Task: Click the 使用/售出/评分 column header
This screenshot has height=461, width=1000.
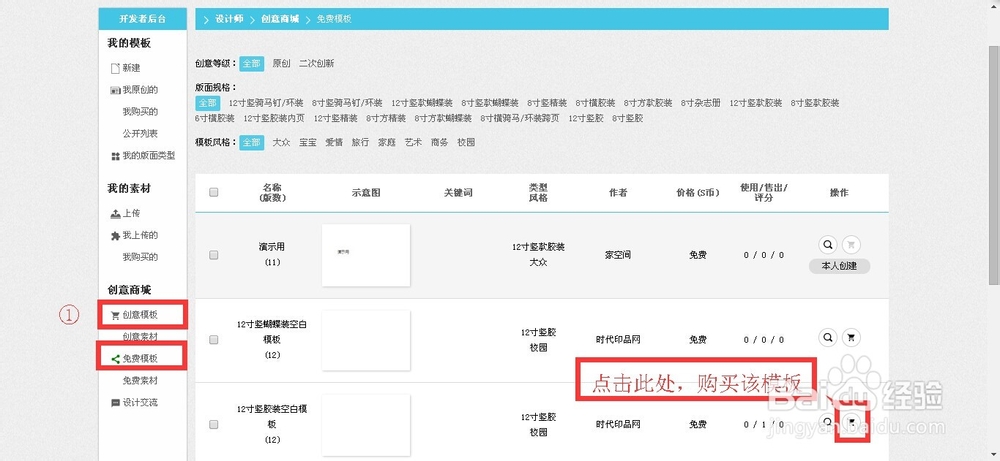Action: (764, 193)
